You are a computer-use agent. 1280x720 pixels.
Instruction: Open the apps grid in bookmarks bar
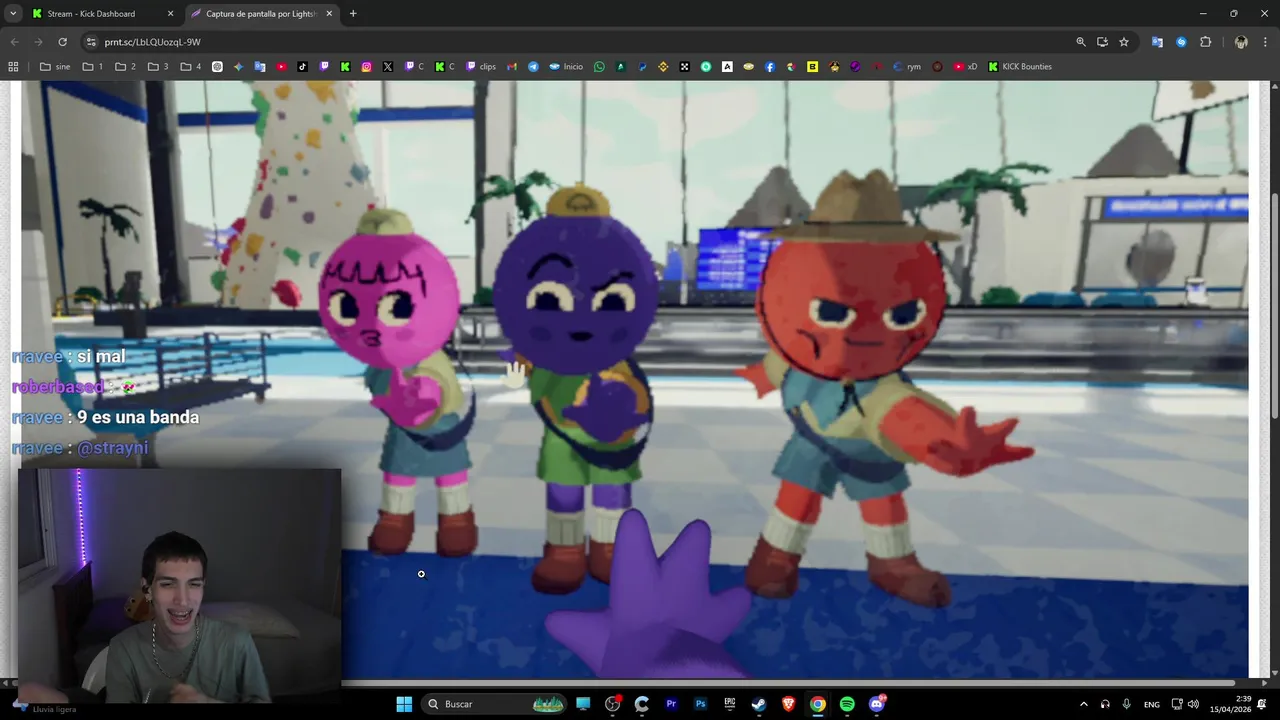pyautogui.click(x=13, y=67)
